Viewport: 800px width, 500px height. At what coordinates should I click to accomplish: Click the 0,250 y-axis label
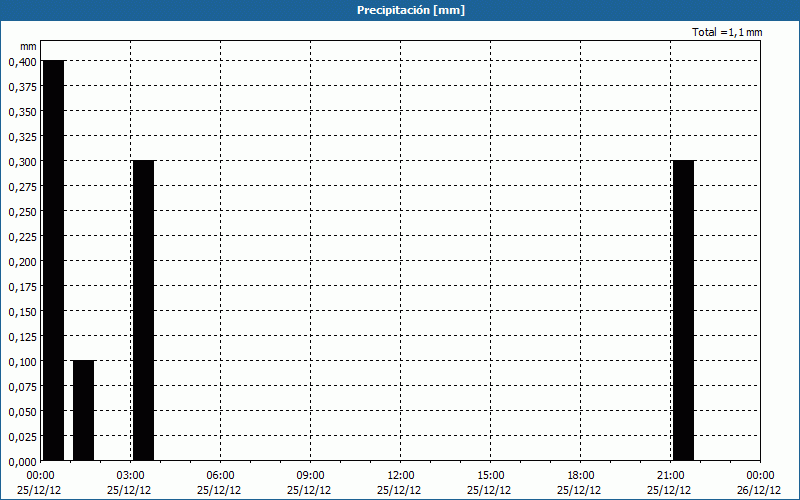pos(22,212)
